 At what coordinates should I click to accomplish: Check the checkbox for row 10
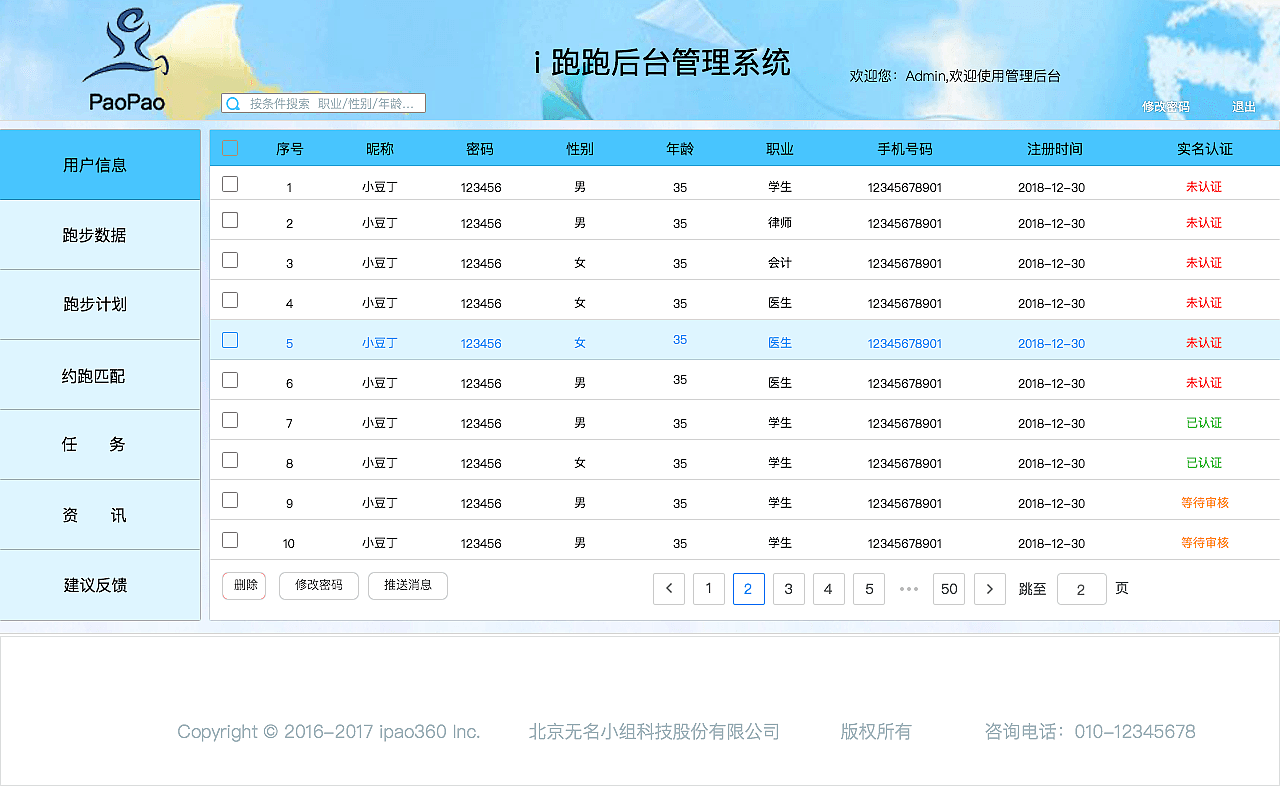pos(230,539)
